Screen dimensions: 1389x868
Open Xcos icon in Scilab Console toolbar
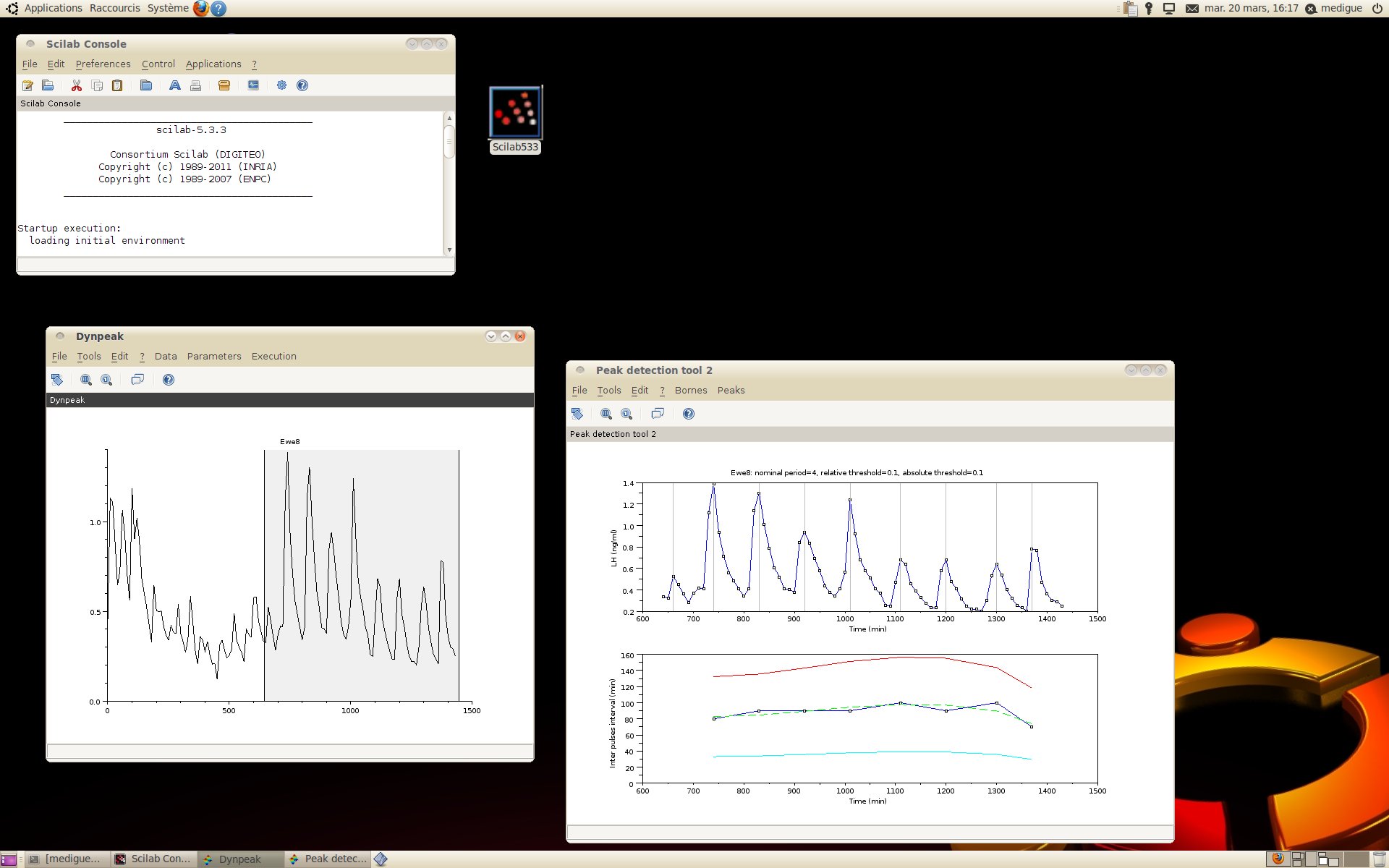click(x=253, y=85)
